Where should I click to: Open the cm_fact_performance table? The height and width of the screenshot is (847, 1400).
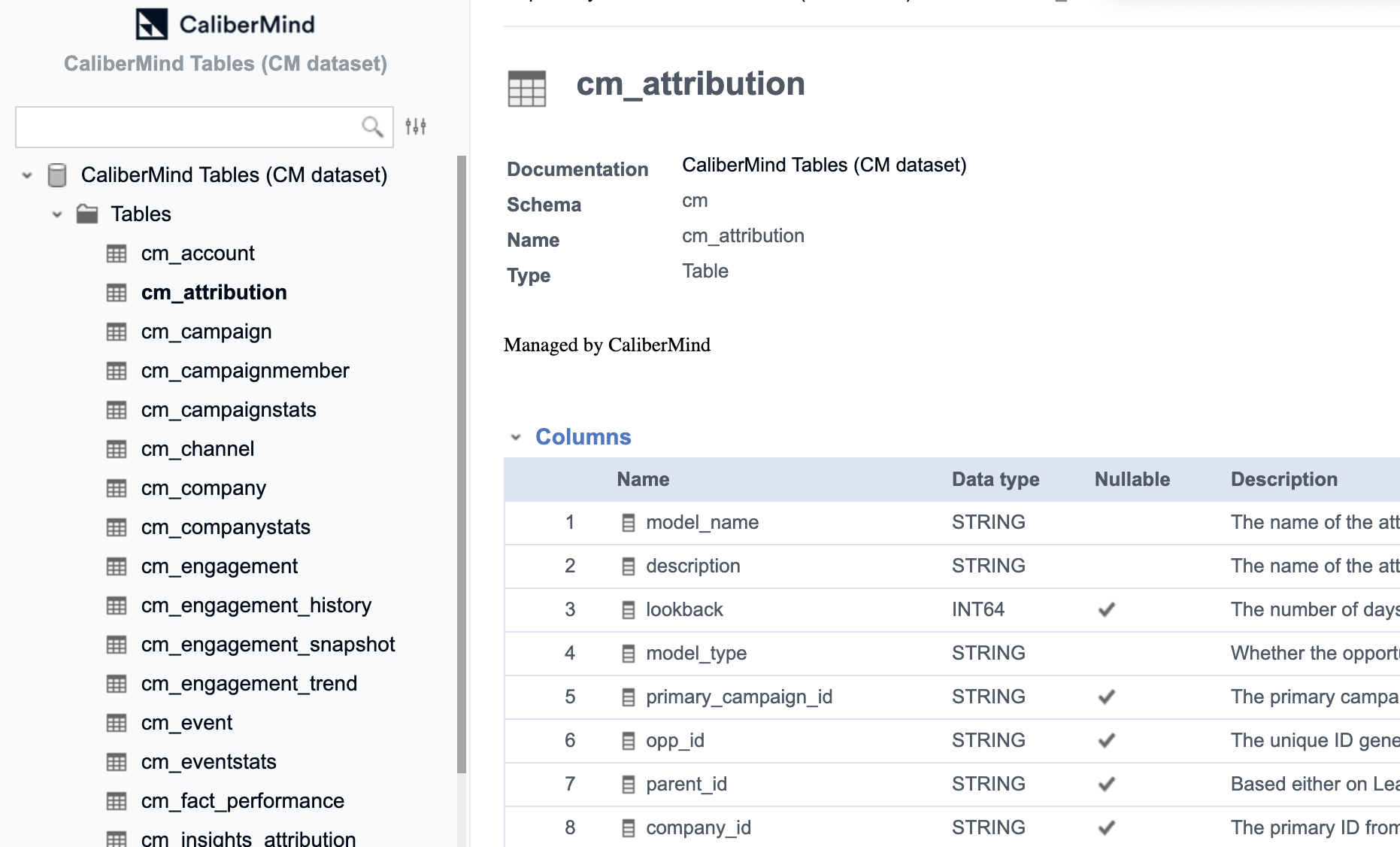pos(243,801)
